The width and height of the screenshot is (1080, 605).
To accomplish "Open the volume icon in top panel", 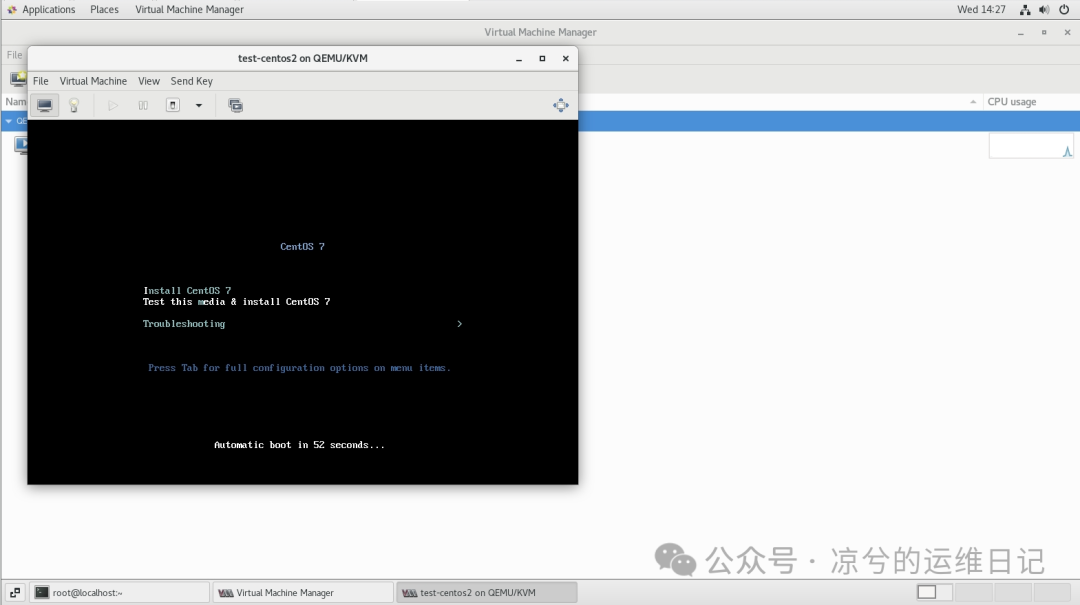I will (x=1044, y=10).
